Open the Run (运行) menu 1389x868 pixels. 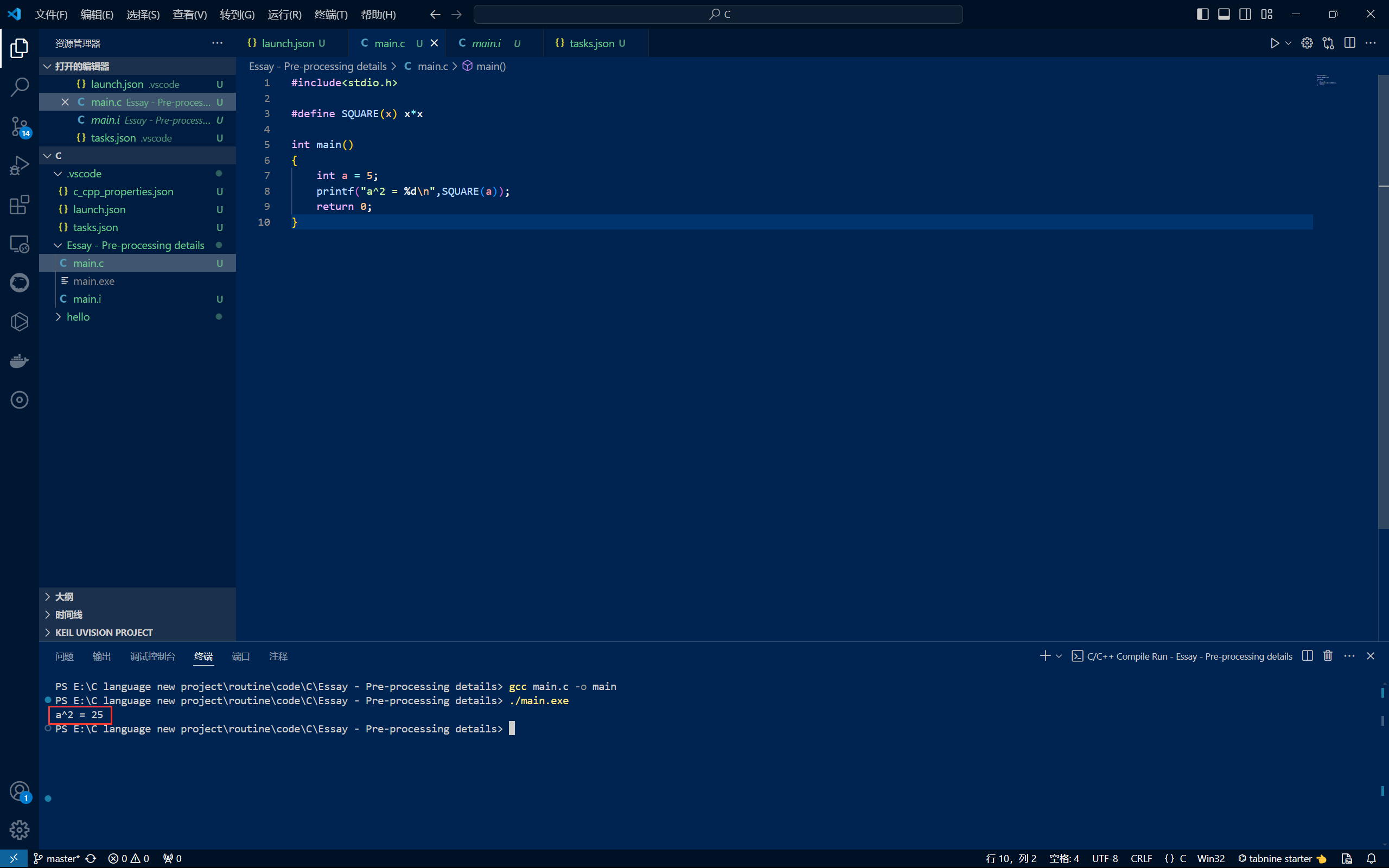pyautogui.click(x=285, y=14)
